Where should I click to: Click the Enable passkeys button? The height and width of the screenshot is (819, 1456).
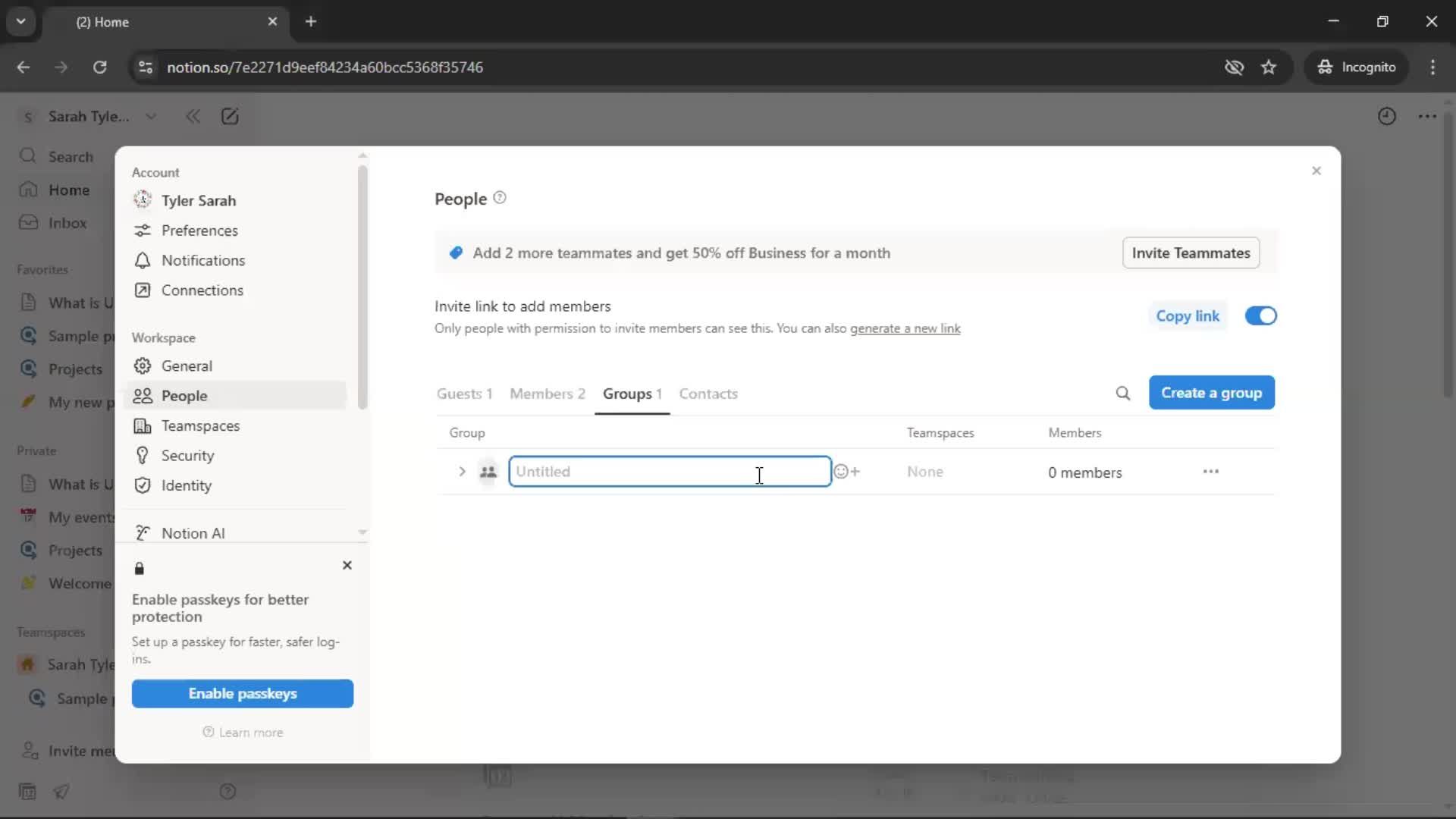[x=242, y=694]
